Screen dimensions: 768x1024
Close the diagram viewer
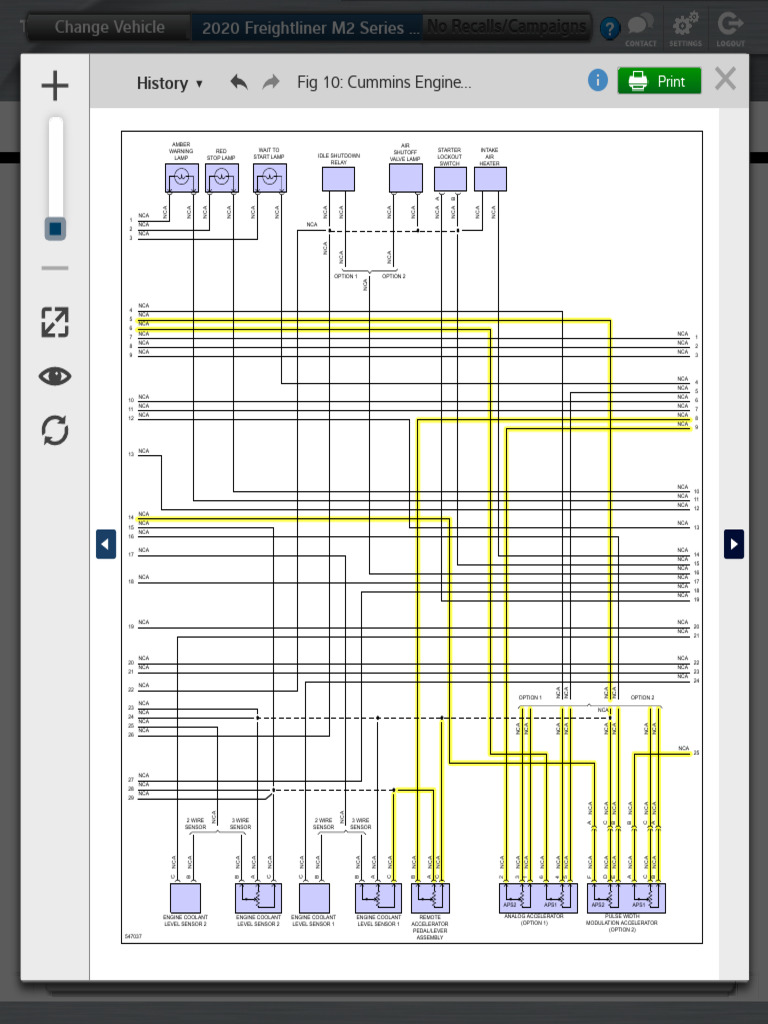coord(726,79)
